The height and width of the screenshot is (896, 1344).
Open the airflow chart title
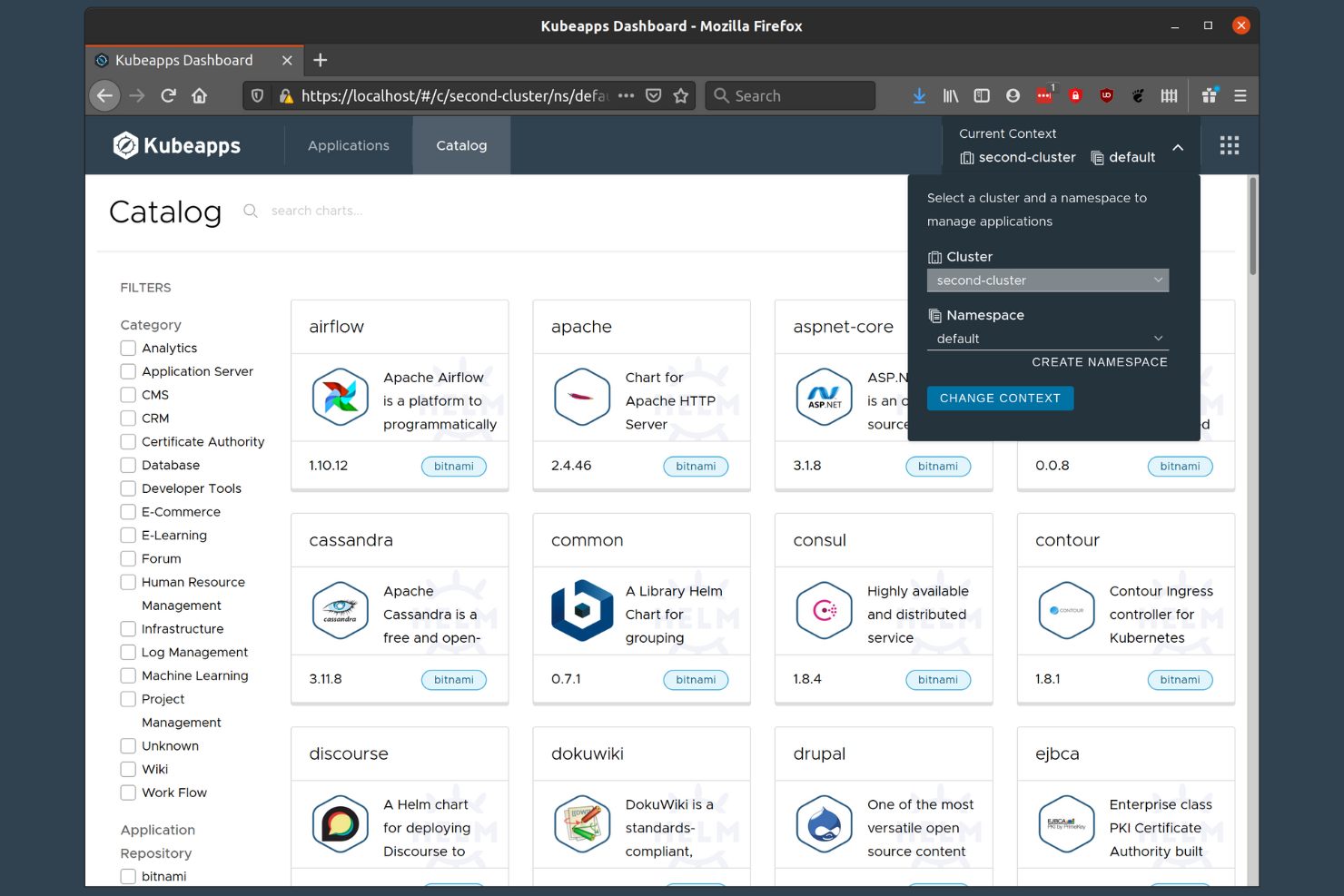pos(336,327)
